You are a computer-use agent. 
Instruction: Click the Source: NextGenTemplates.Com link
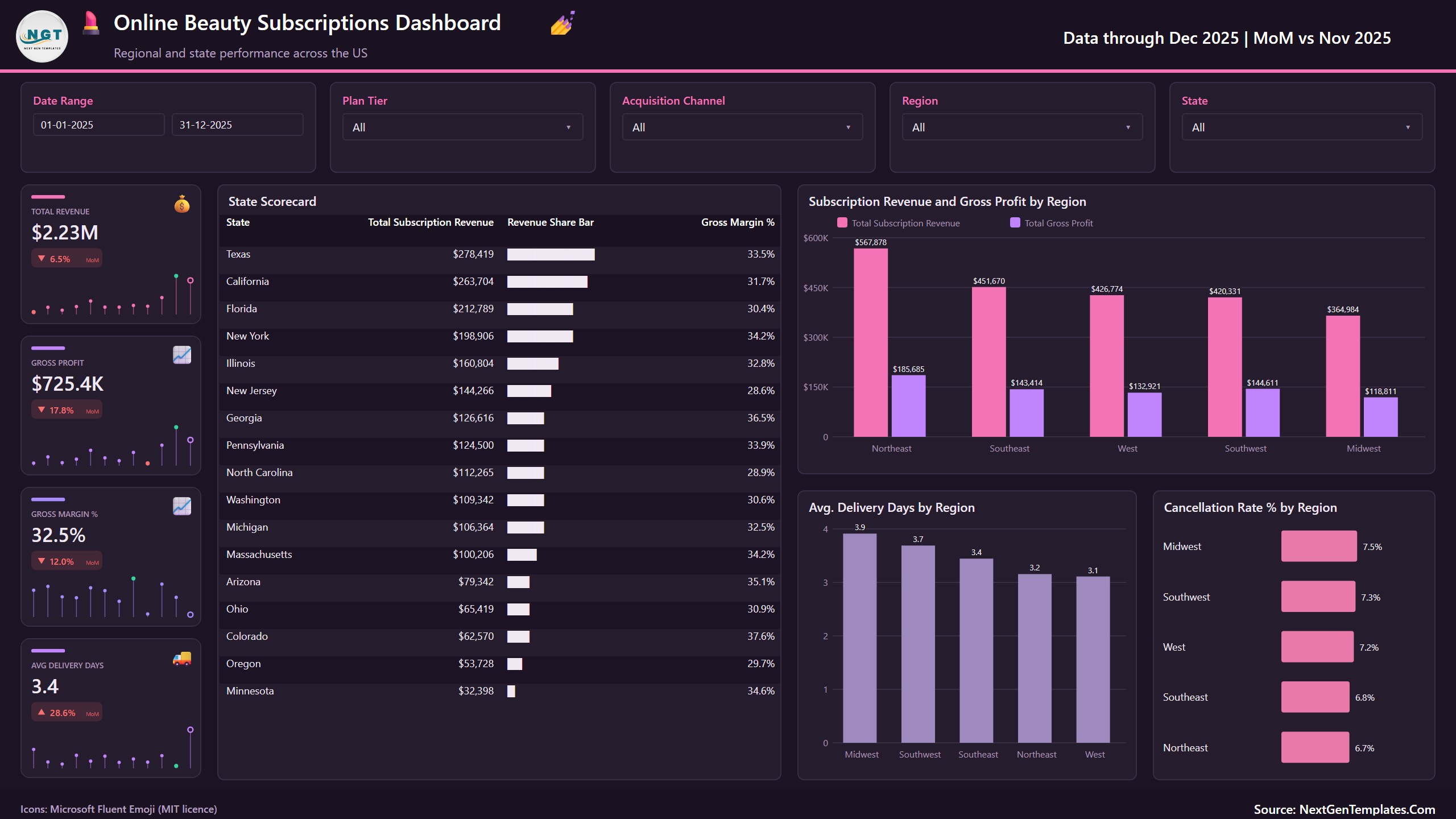tap(1345, 809)
